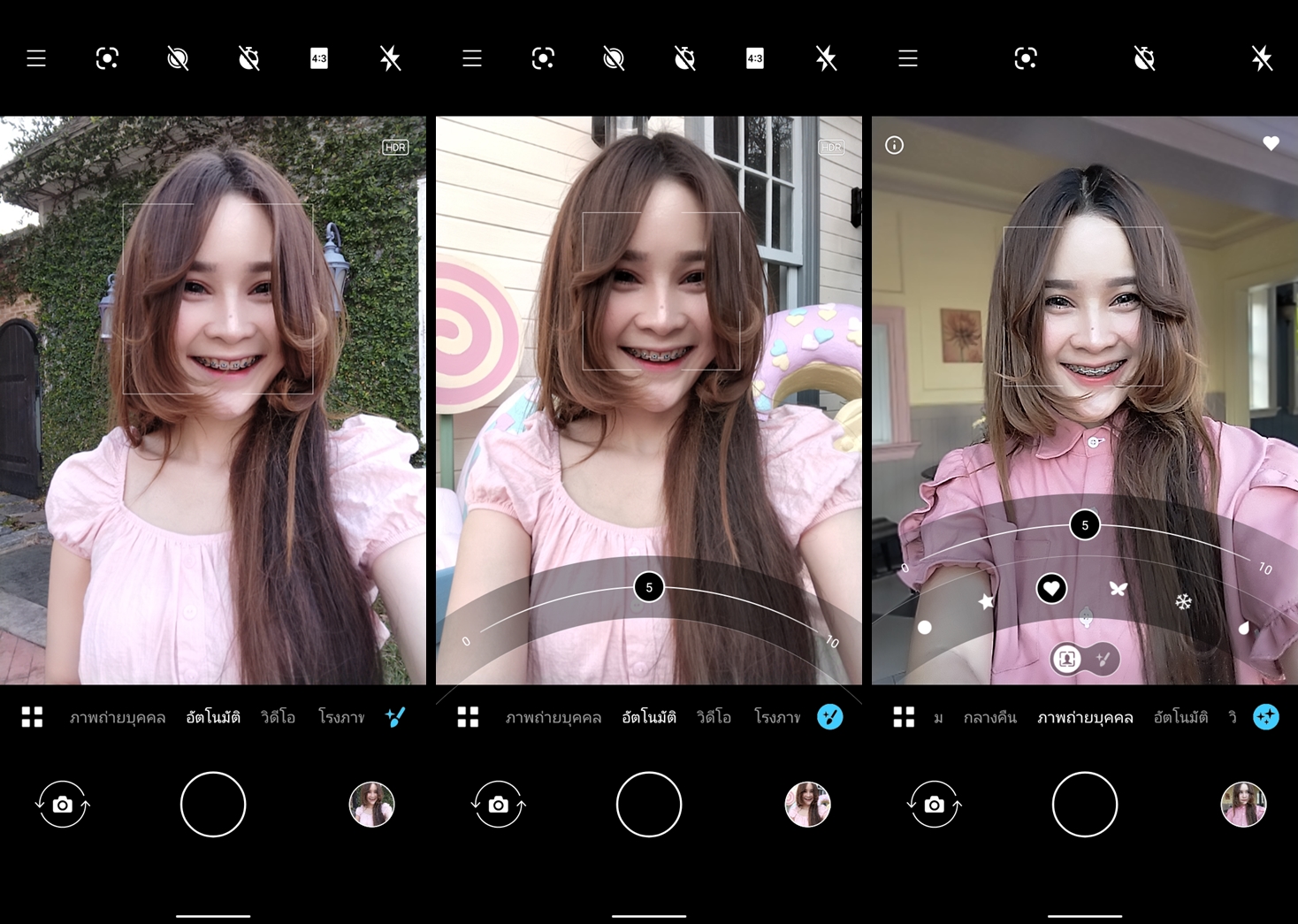The width and height of the screenshot is (1298, 924).
Task: Switch the pill toggle to the beautify brush
Action: 1103,659
